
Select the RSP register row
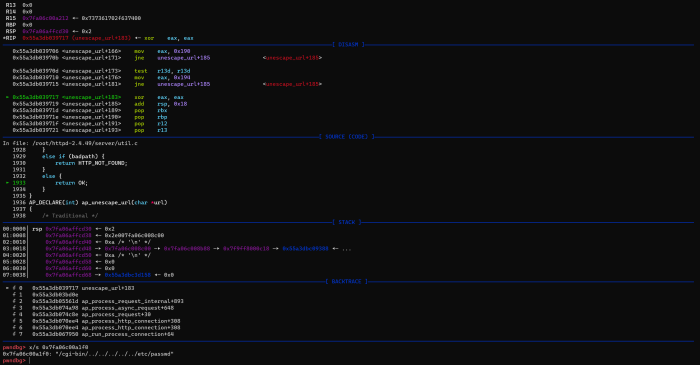coord(48,31)
